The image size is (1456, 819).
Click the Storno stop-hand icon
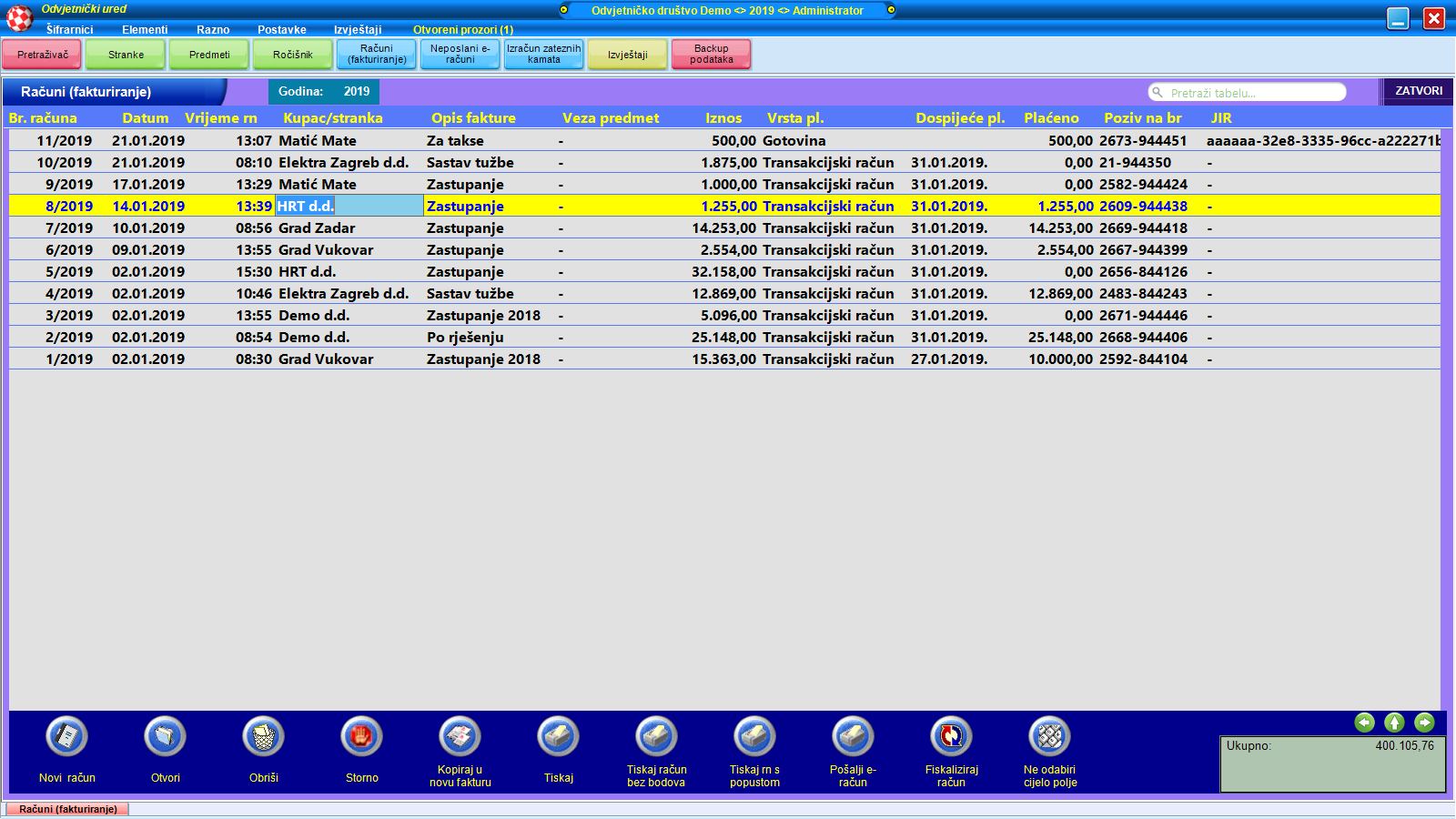361,737
